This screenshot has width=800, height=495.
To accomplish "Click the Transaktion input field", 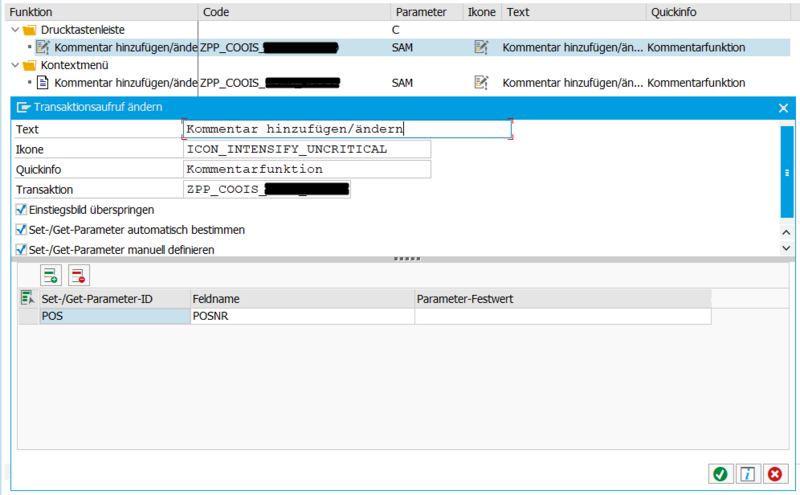I will coord(267,189).
